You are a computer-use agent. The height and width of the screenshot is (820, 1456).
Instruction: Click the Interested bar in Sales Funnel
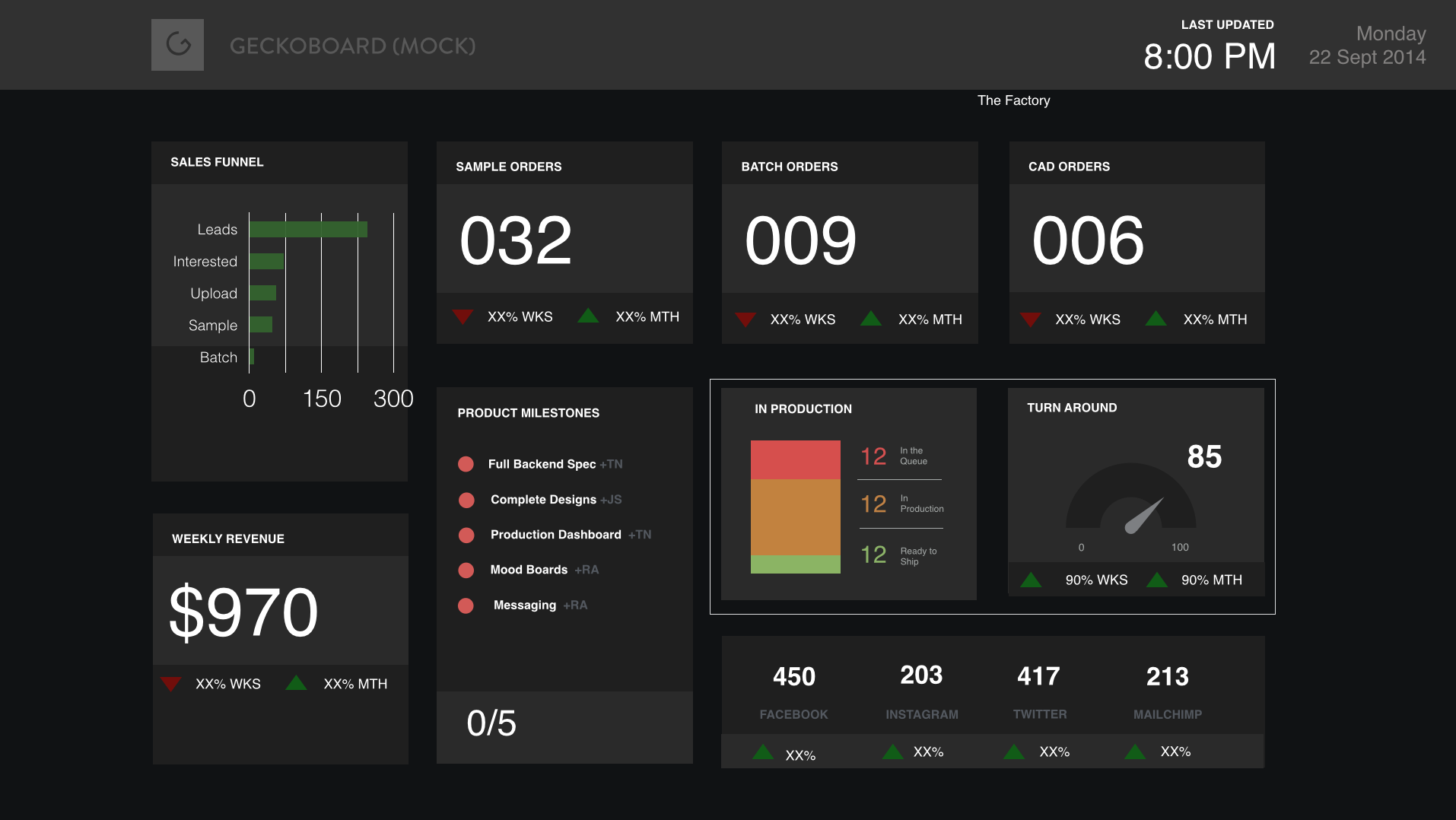coord(267,261)
